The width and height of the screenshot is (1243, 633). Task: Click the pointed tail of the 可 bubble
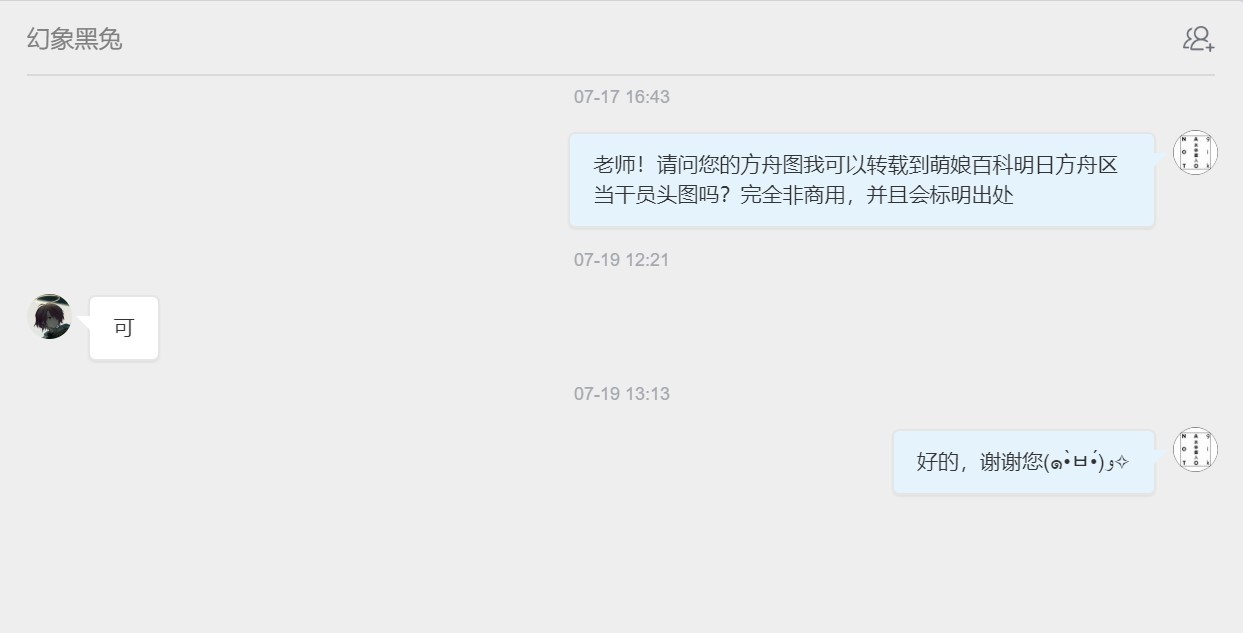point(83,321)
